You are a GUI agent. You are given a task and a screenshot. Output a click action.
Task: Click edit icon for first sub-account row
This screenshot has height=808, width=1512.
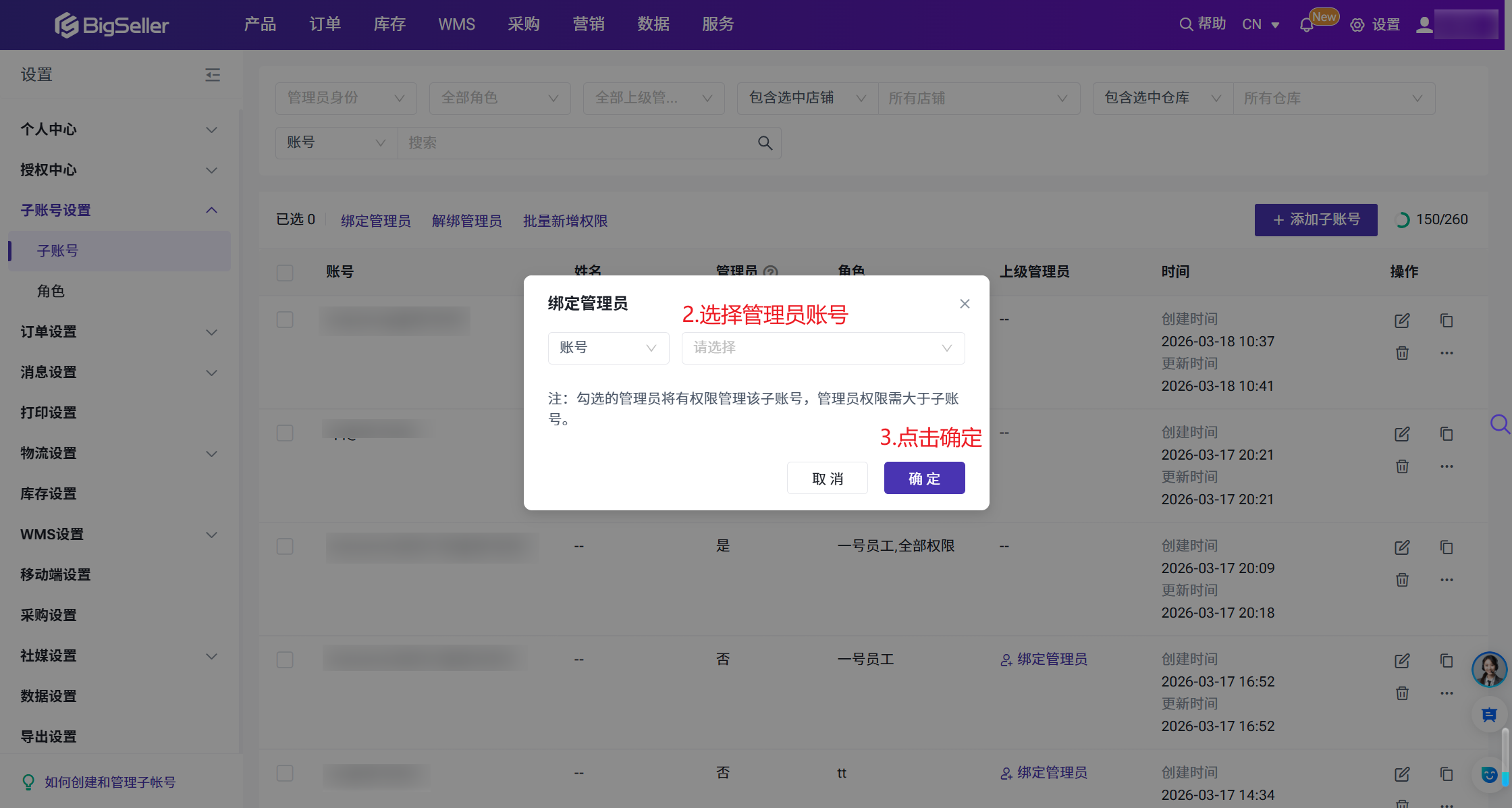pyautogui.click(x=1402, y=321)
